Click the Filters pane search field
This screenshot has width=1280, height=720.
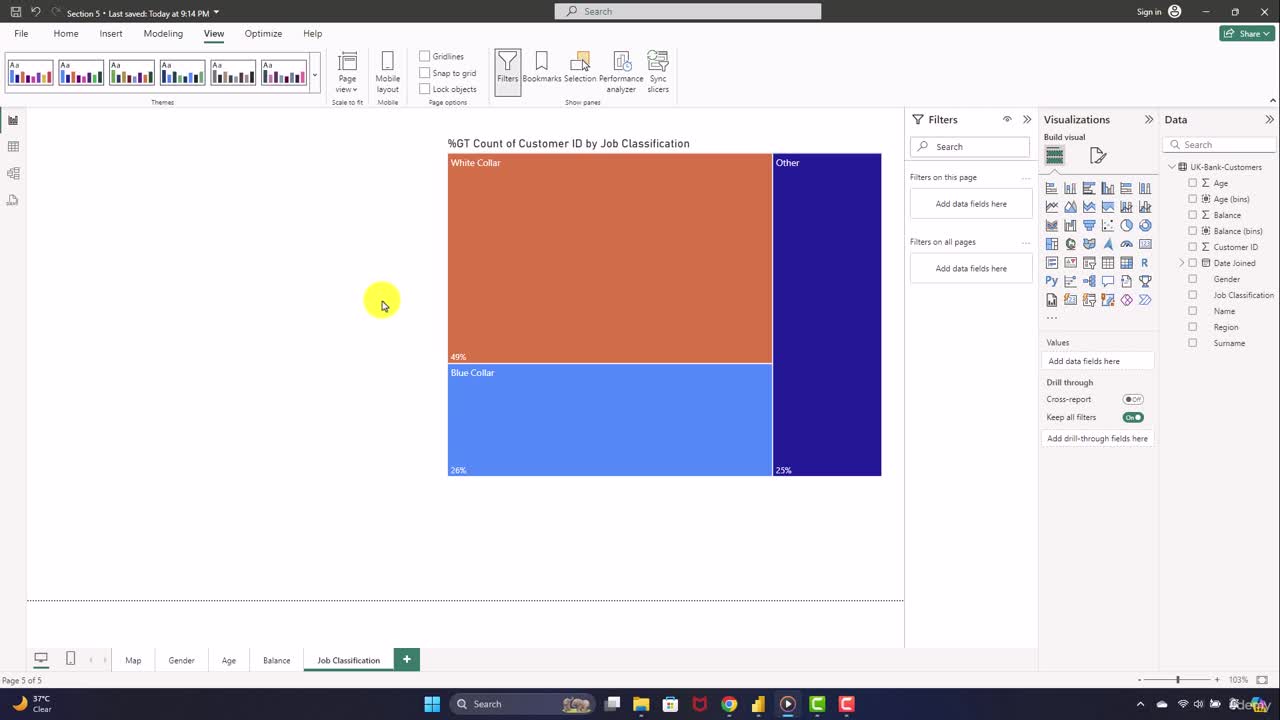click(x=970, y=147)
